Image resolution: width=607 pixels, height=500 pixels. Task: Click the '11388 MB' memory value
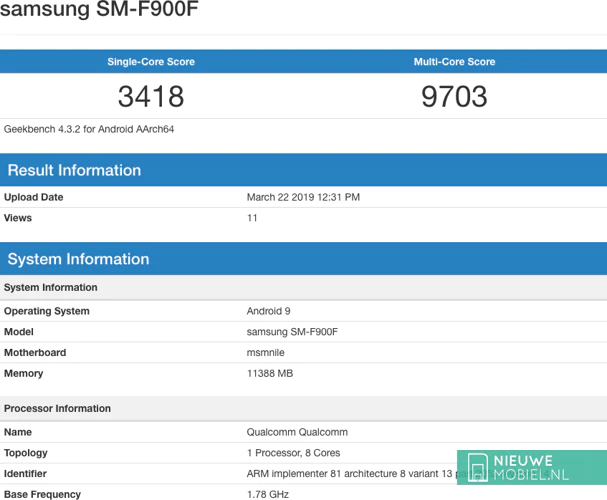click(270, 373)
